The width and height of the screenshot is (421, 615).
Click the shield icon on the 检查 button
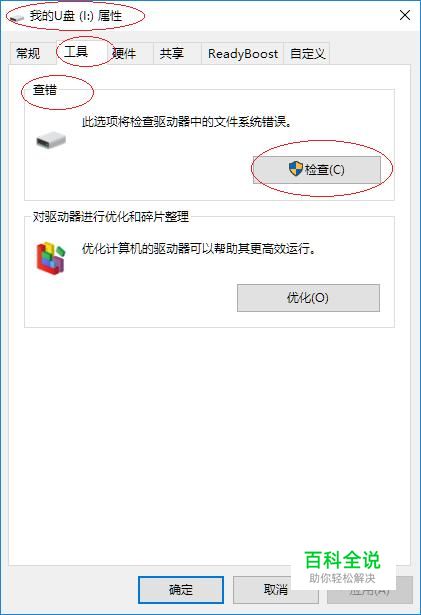295,169
